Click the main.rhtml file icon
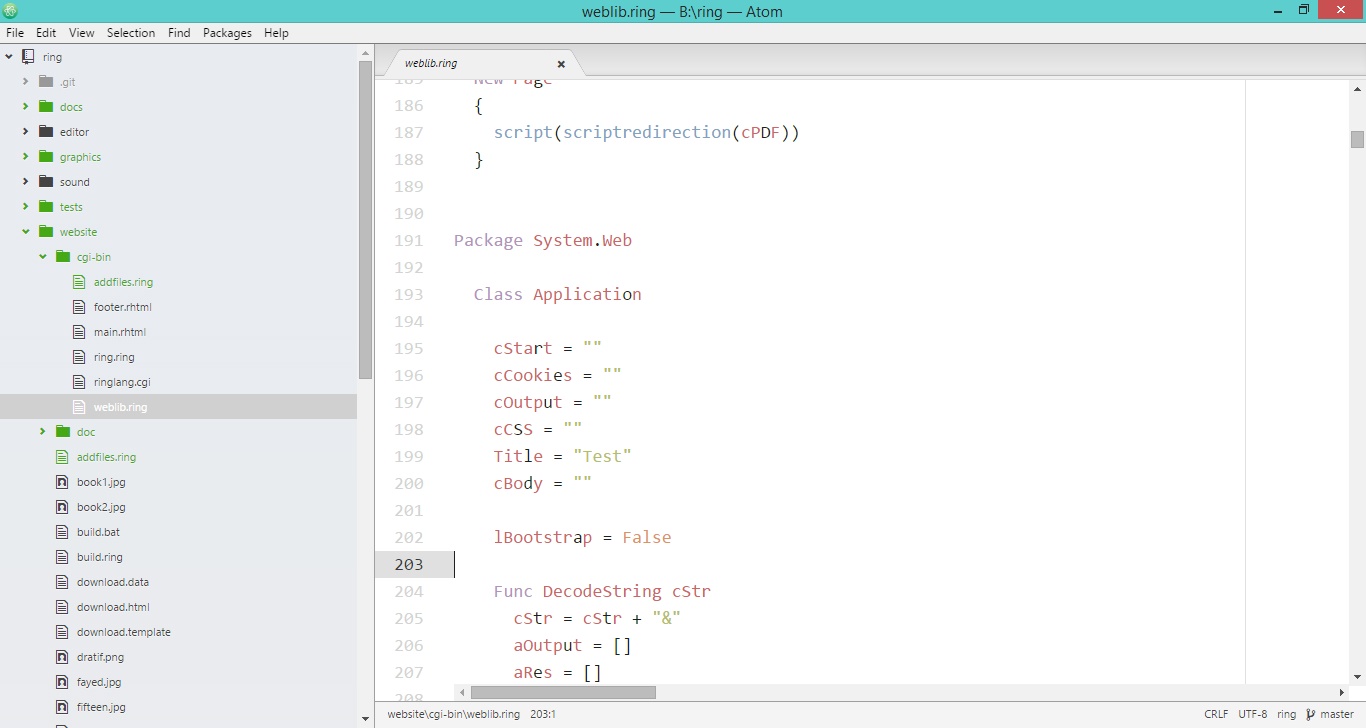The width and height of the screenshot is (1366, 728). [78, 331]
